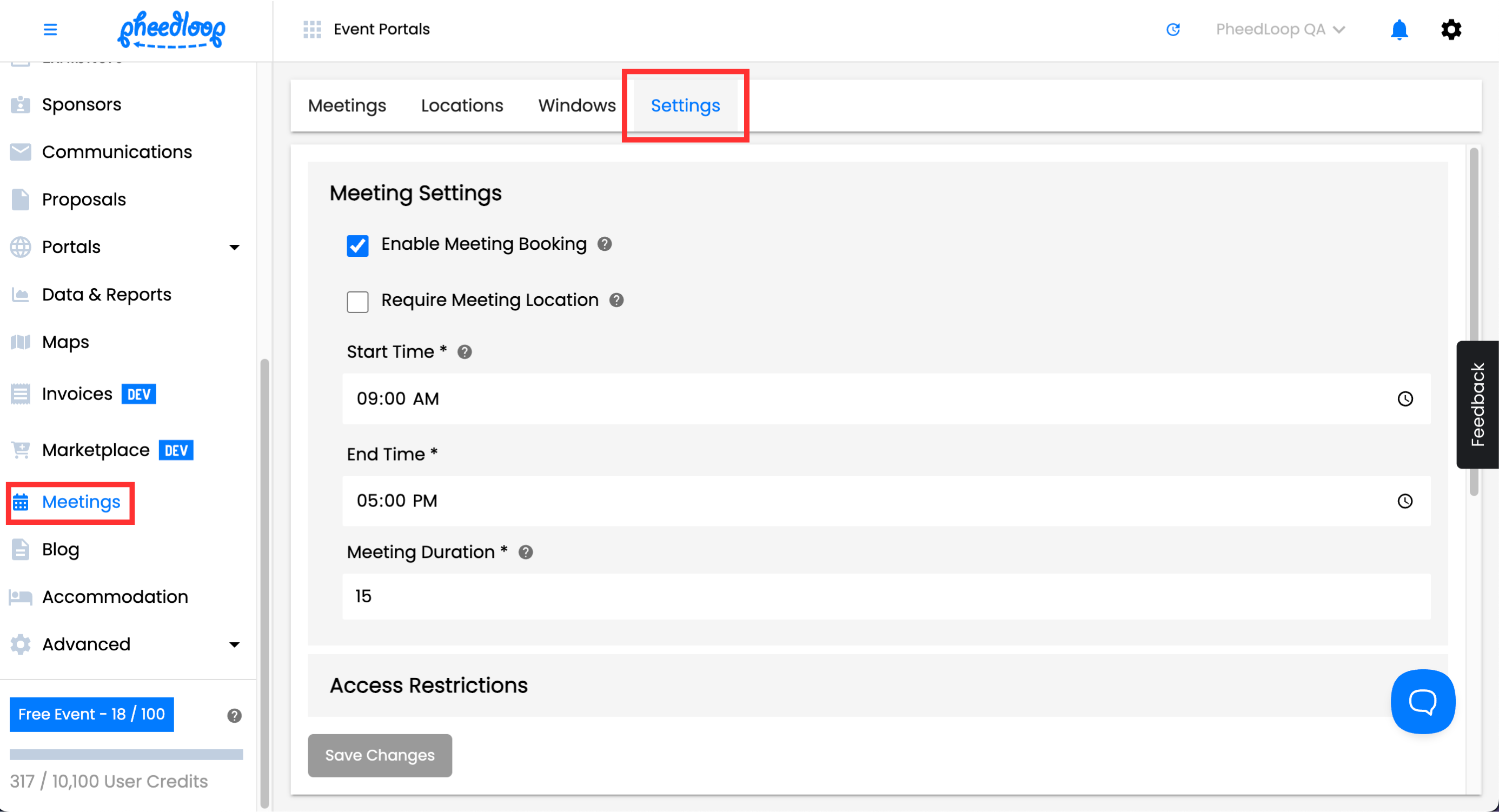Open the Event Portals grid icon
The image size is (1499, 812).
tap(312, 29)
